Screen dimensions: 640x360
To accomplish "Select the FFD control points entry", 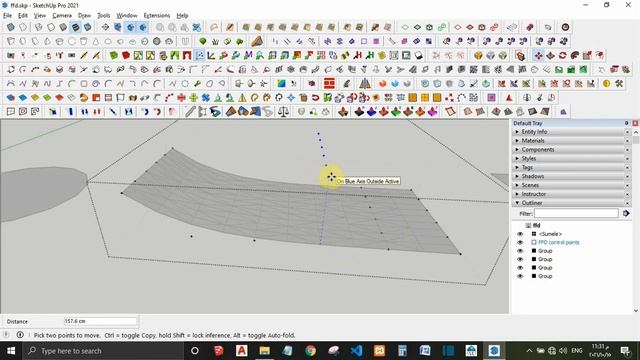I will pyautogui.click(x=559, y=242).
